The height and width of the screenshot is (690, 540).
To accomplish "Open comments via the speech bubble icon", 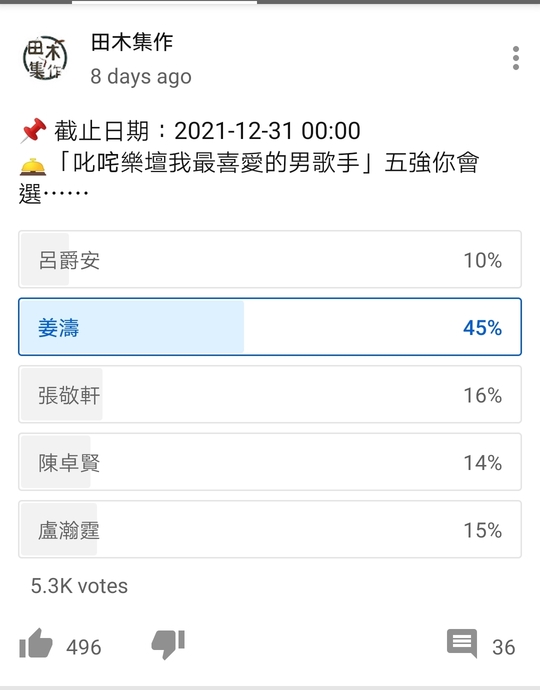I will [x=462, y=643].
